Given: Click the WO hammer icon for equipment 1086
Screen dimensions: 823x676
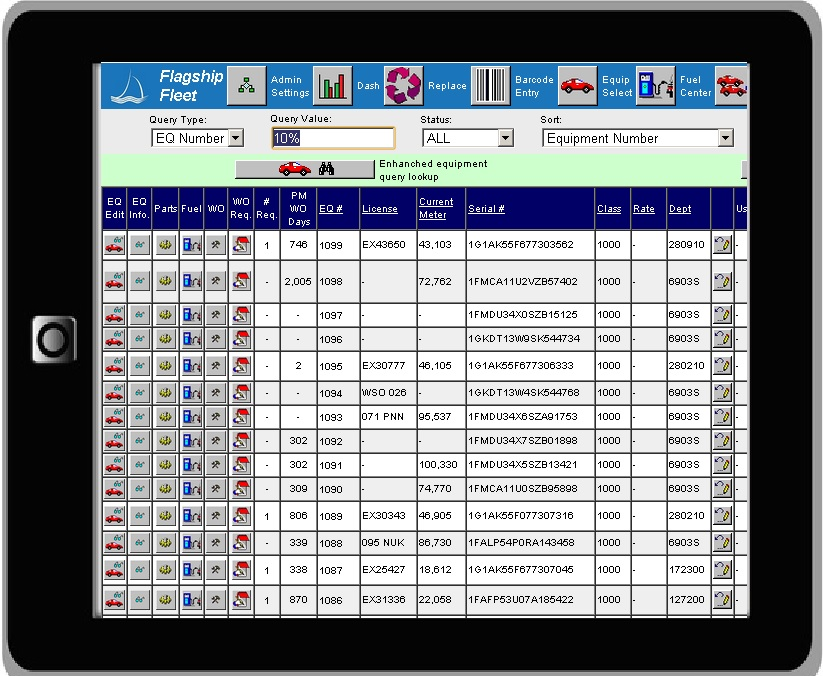Looking at the screenshot, I should [x=215, y=600].
